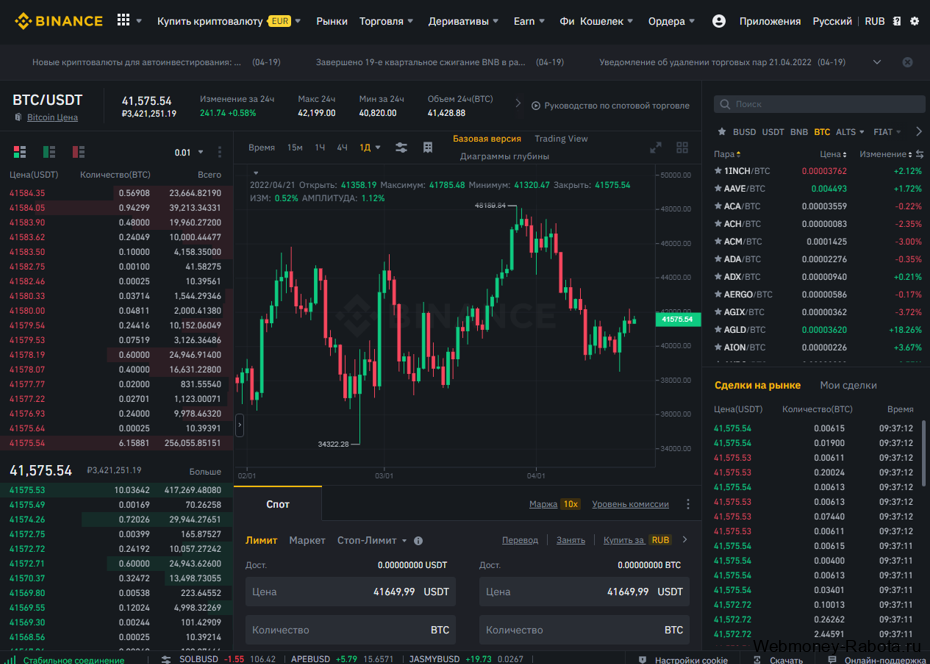Toggle the change/volume column swap icon
930x664 pixels.
(920, 154)
